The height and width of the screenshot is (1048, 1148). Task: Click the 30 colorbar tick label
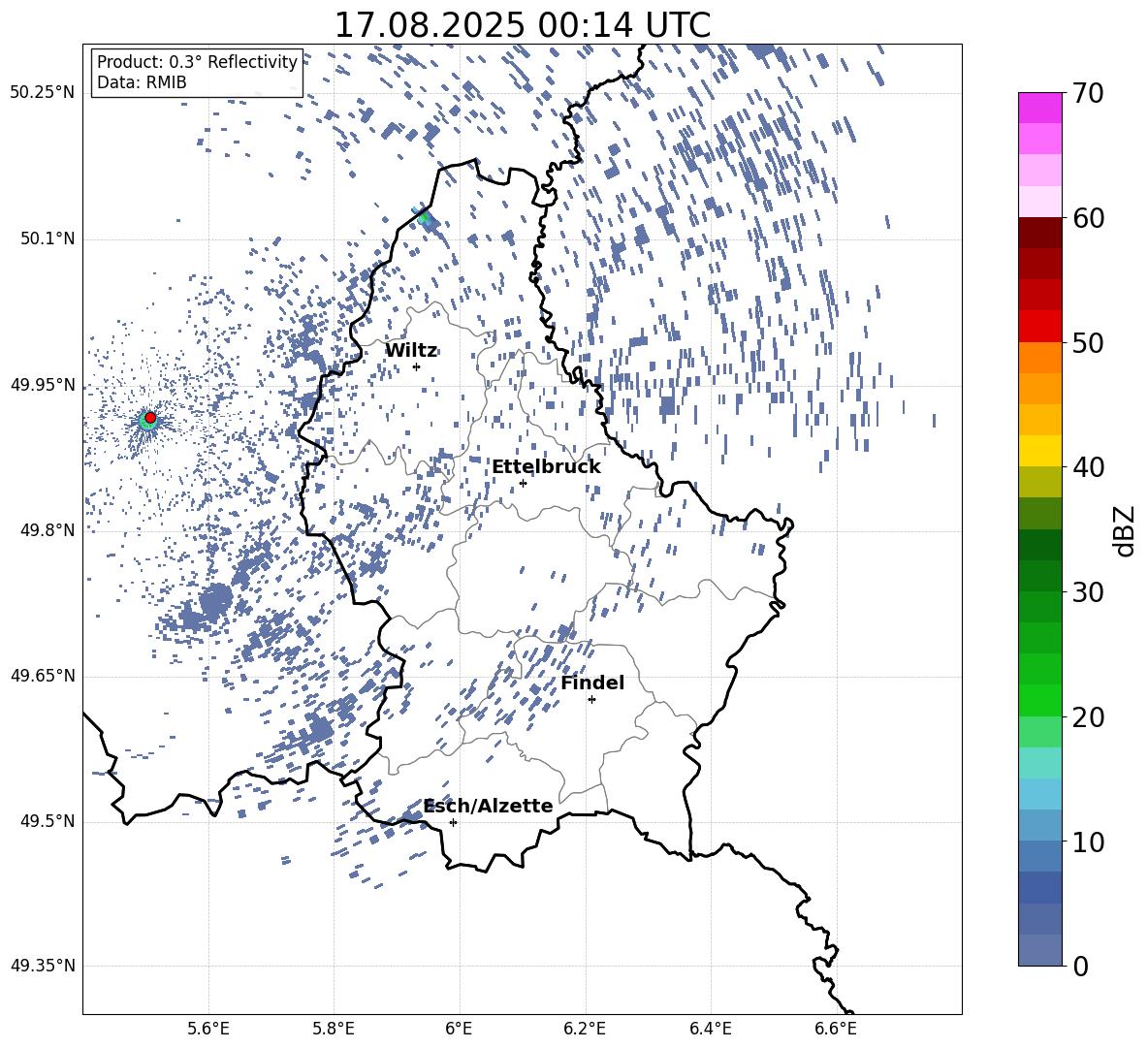point(1088,592)
